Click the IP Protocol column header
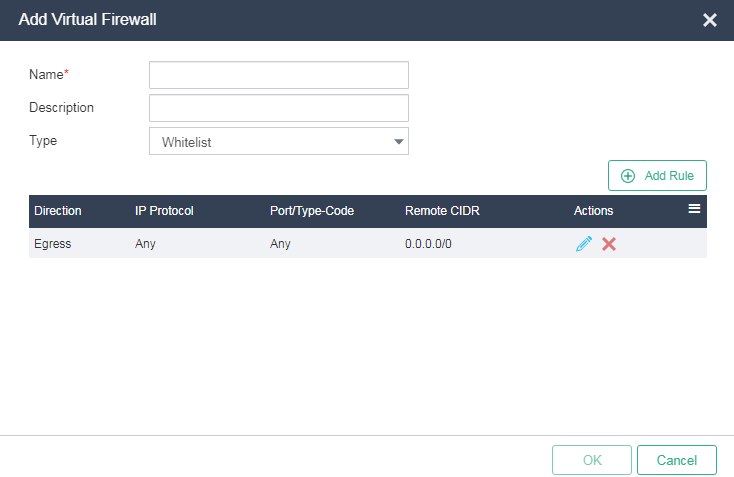The image size is (734, 477). pos(164,211)
